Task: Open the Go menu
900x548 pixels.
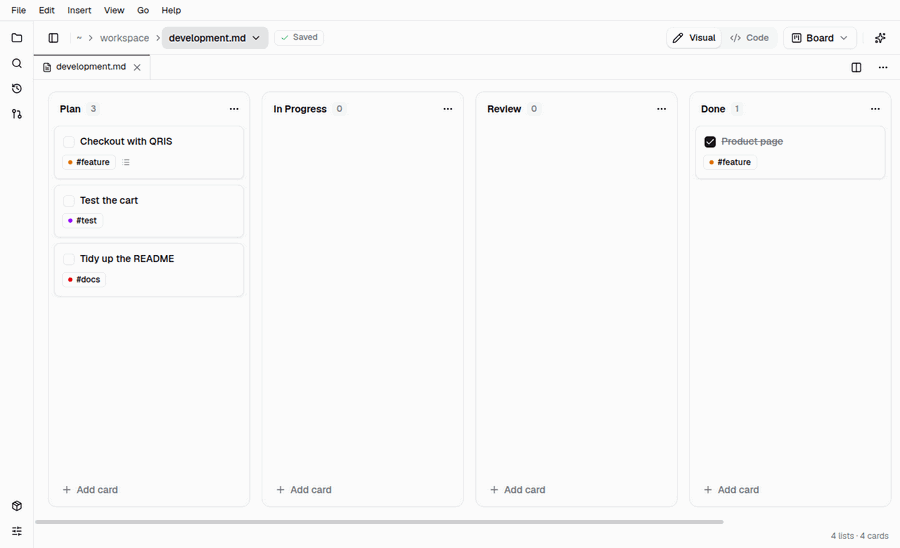Action: click(143, 10)
